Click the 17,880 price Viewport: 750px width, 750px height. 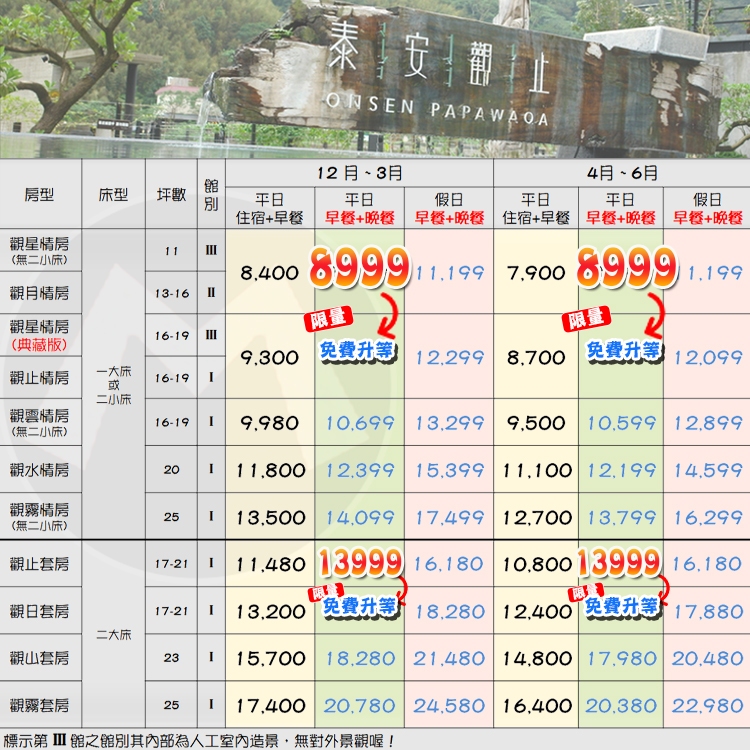click(x=708, y=611)
